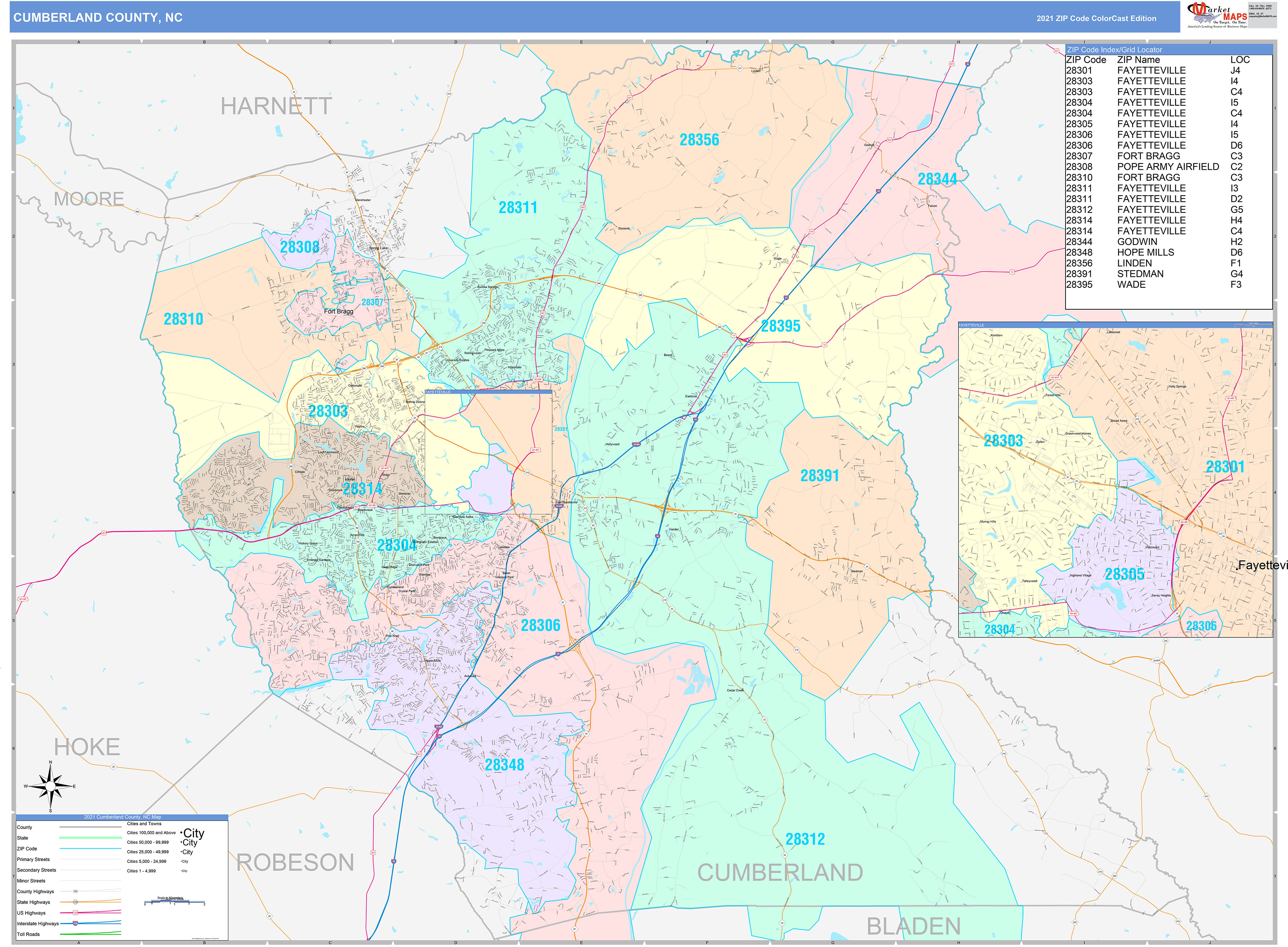Click the Cities 25,000 - 49,999 legend entry
Viewport: 1288px width, 947px height.
coord(161,852)
